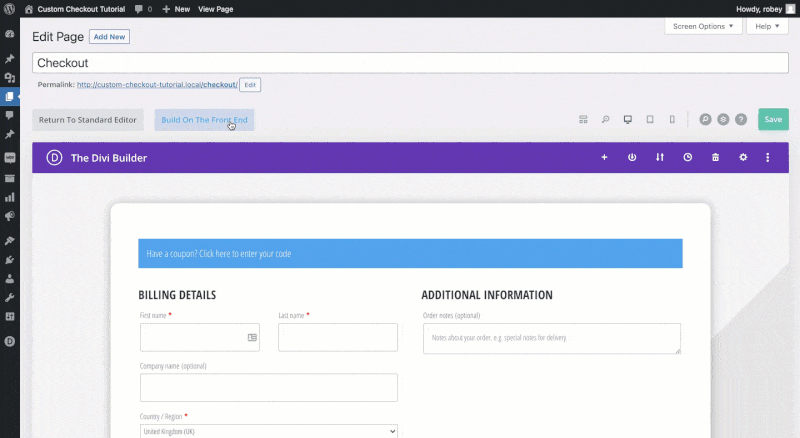Switch to wireframe view mode
800x438 pixels.
pyautogui.click(x=583, y=119)
